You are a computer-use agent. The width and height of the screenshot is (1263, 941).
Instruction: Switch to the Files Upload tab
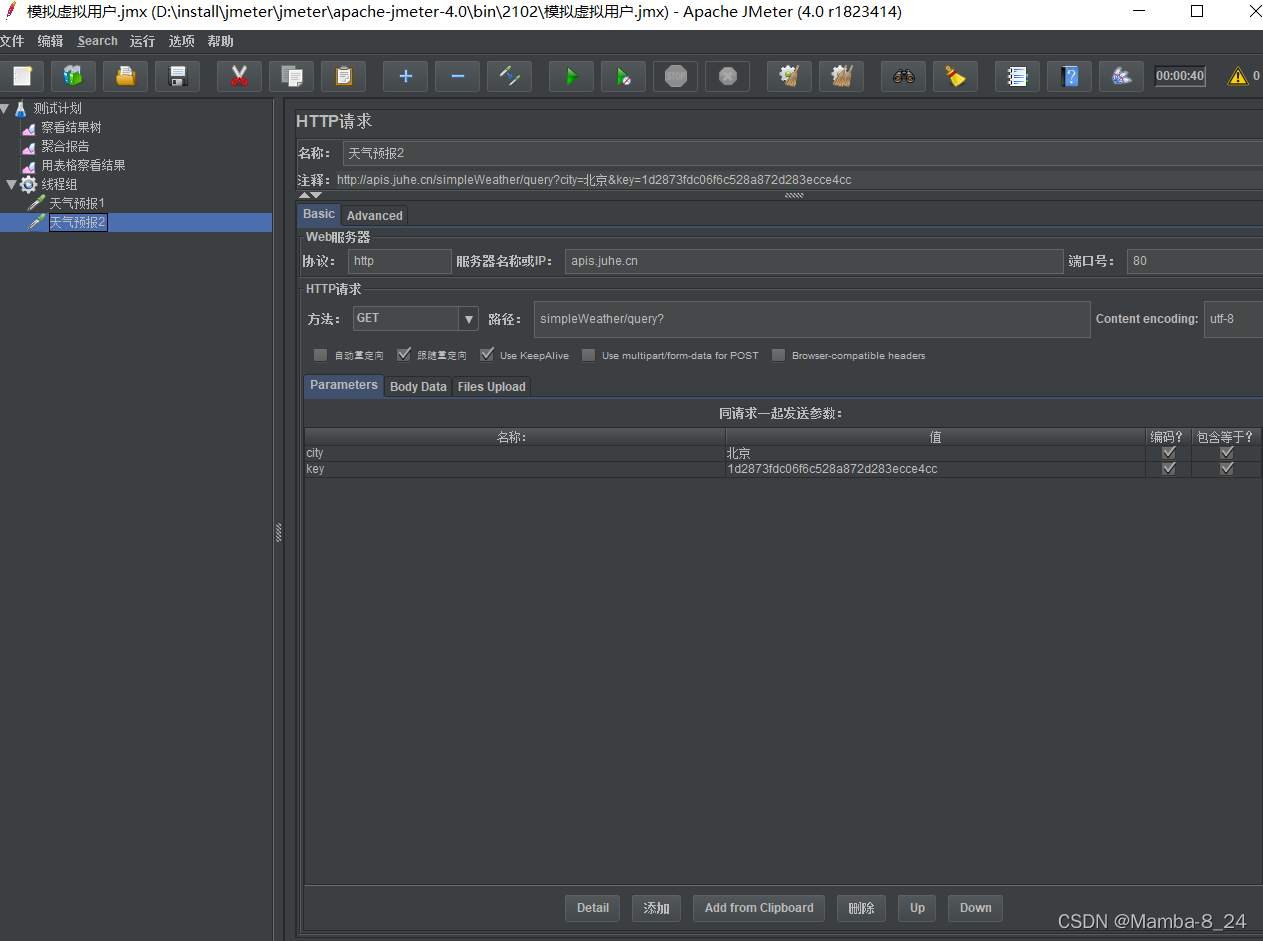tap(491, 386)
